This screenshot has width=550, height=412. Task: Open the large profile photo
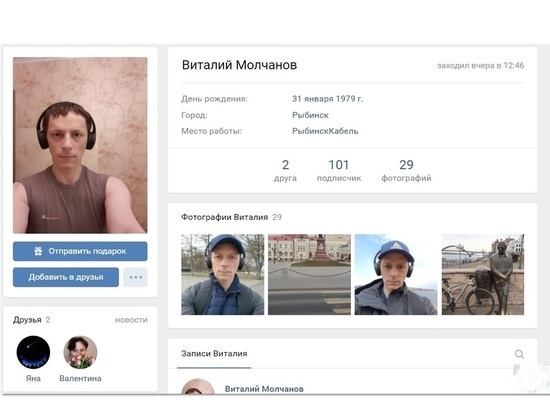(80, 145)
